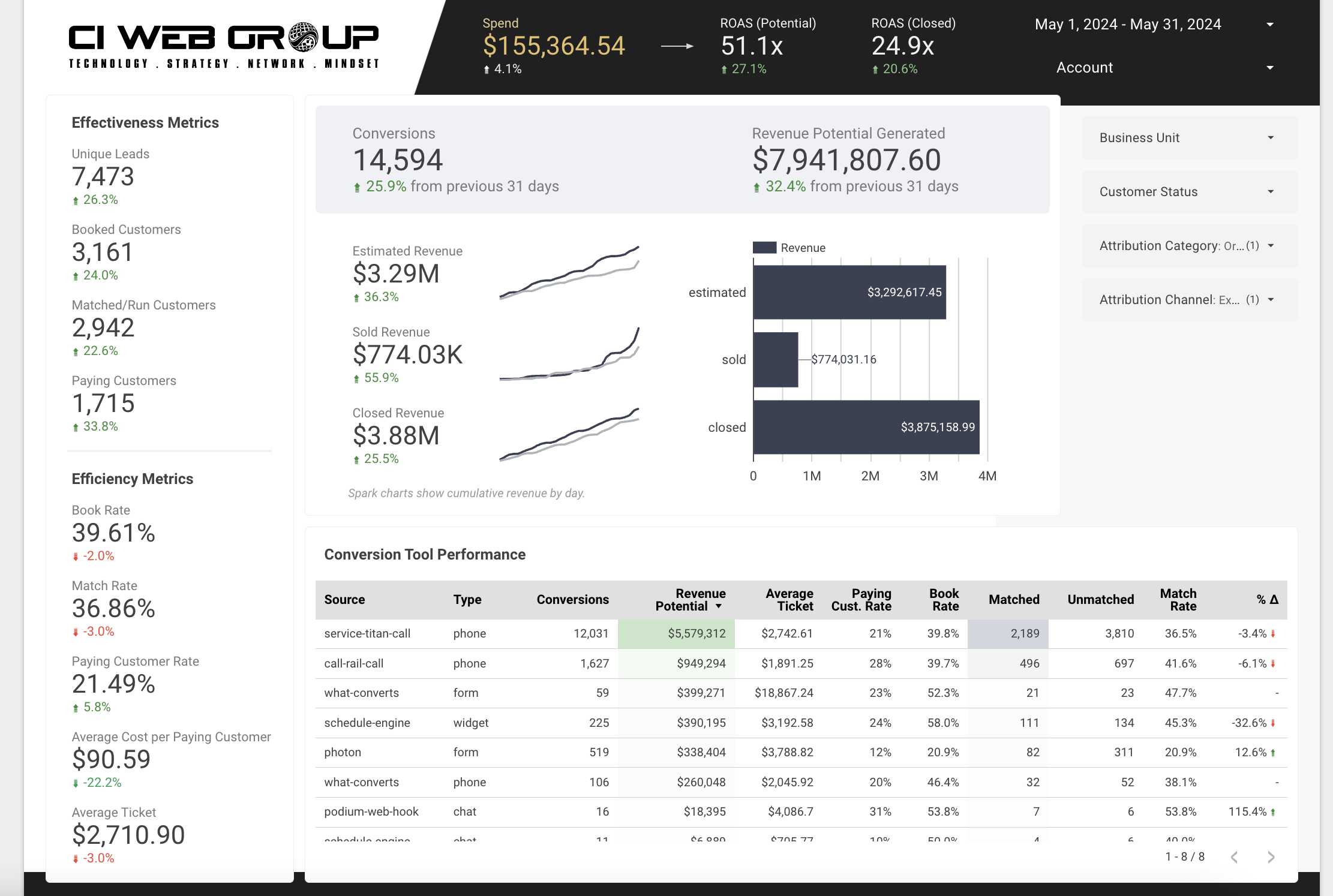Viewport: 1333px width, 896px height.
Task: Go to next table page
Action: pos(1271,857)
